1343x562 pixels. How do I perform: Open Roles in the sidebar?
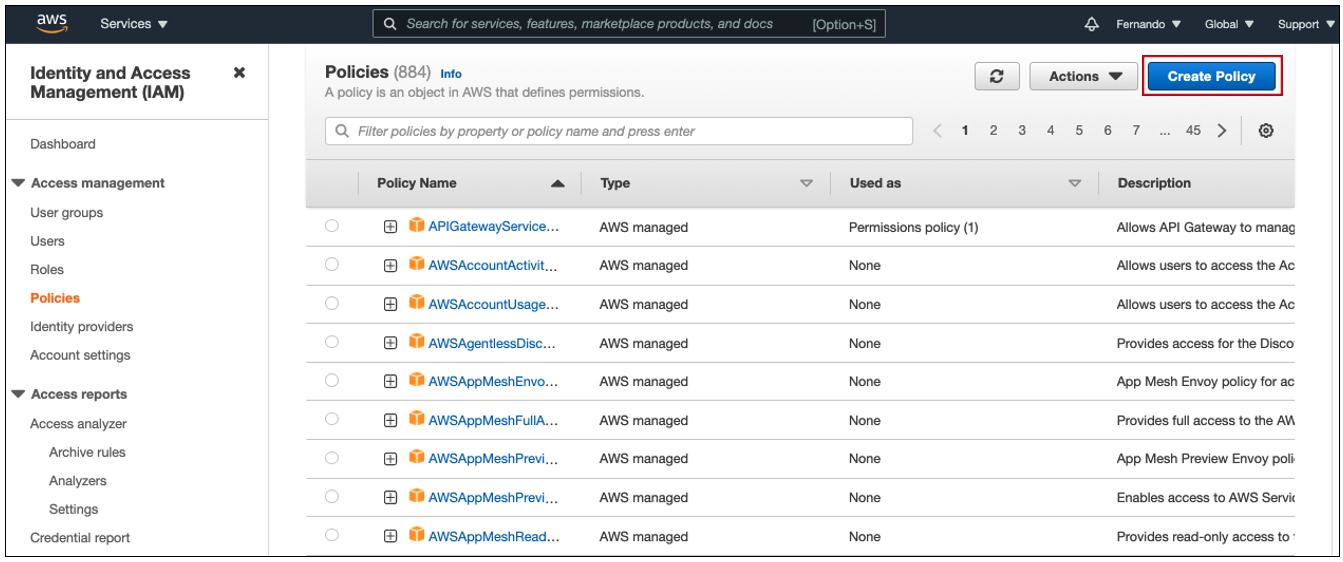[47, 270]
